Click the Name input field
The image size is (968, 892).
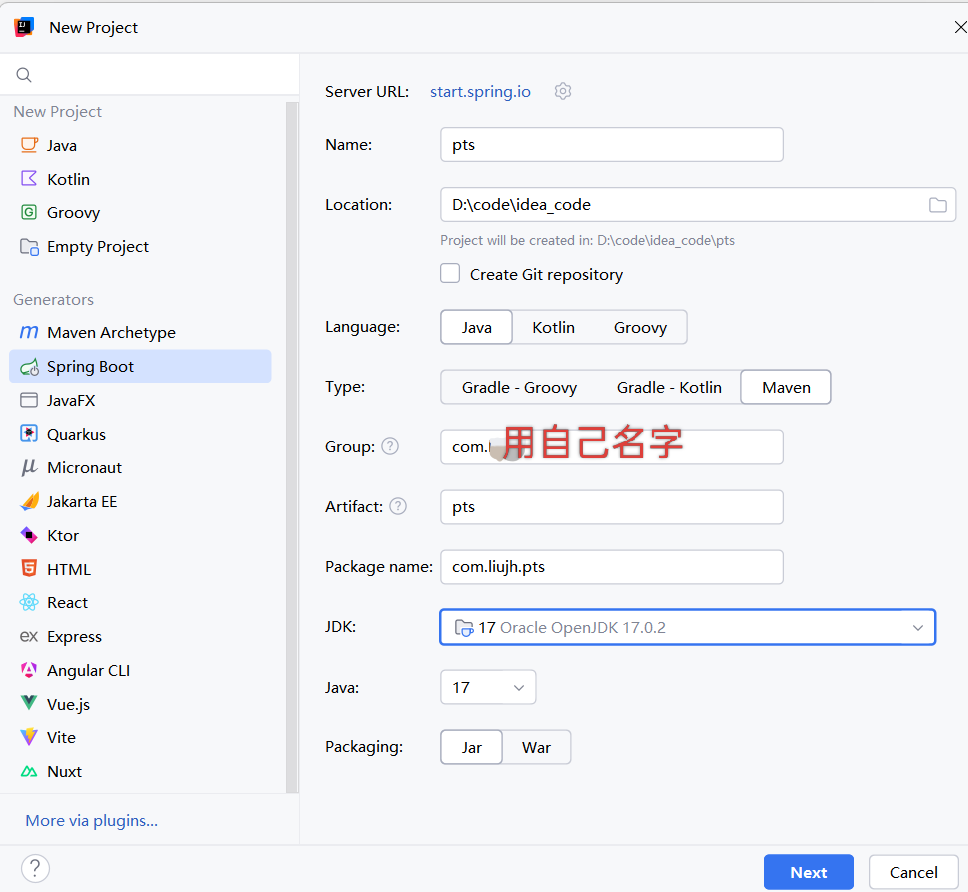612,145
